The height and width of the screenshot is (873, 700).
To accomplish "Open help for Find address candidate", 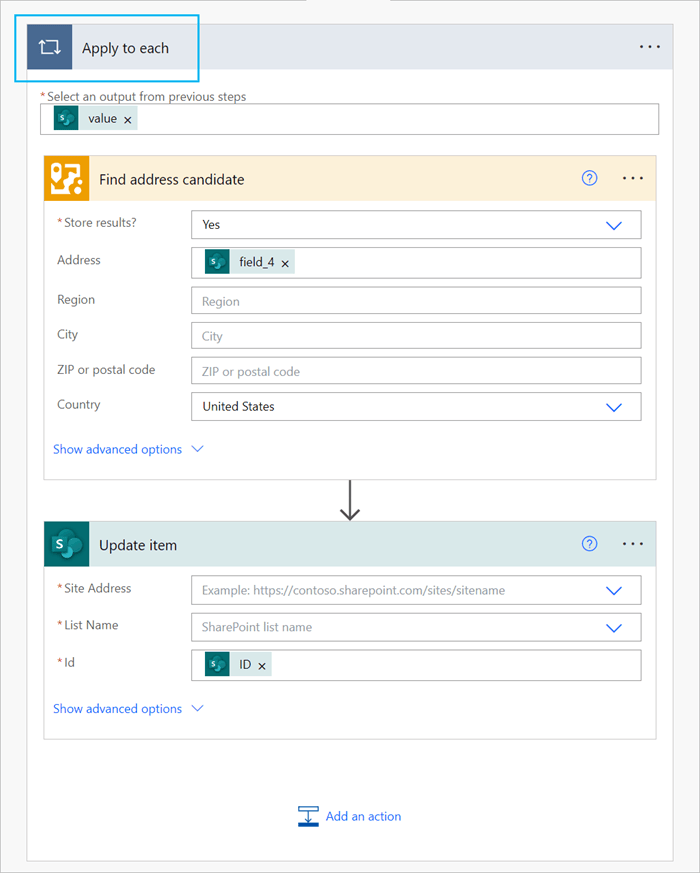I will [x=589, y=178].
